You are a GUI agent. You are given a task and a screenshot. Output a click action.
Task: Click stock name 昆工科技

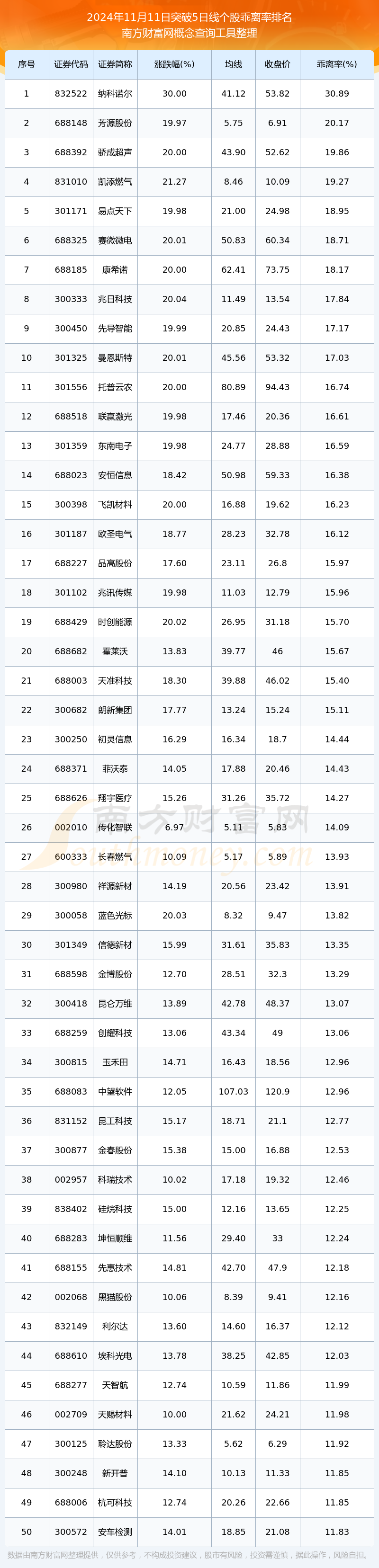tap(115, 1121)
